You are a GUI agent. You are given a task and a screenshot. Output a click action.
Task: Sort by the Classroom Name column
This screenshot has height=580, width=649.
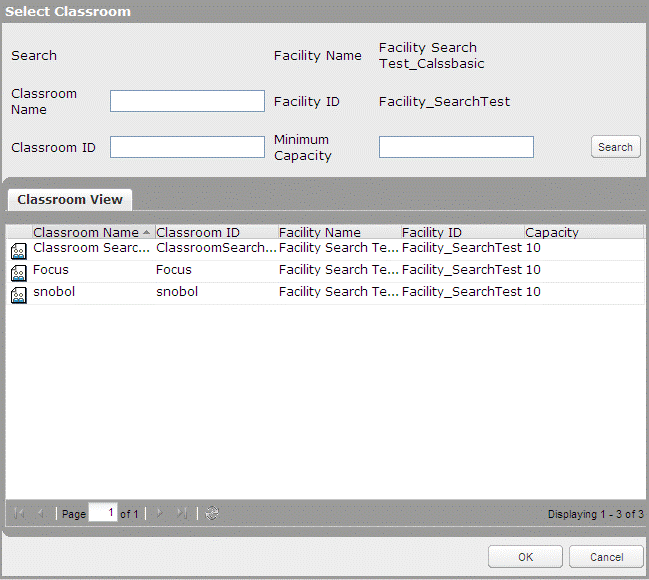coord(86,232)
